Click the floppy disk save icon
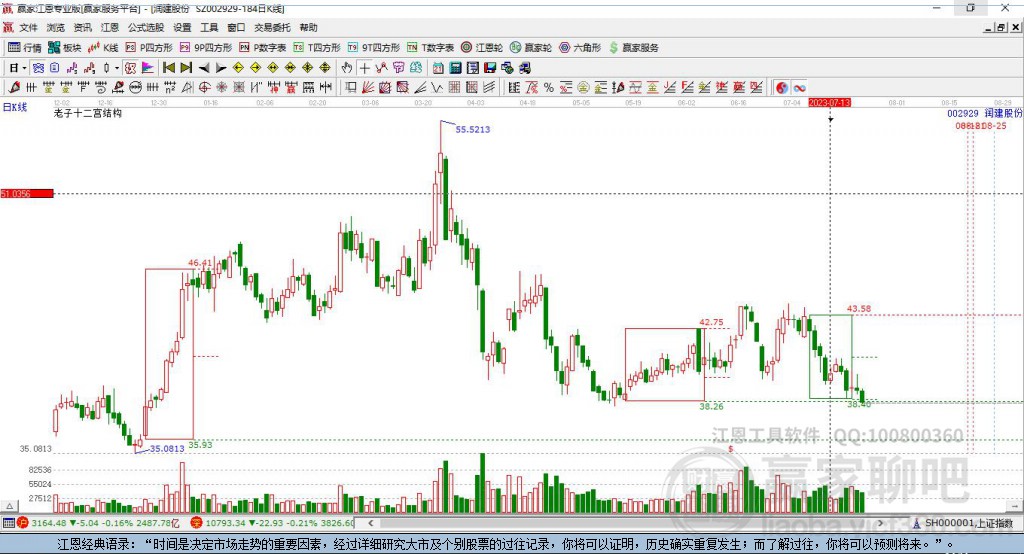Screen dimensions: 1024x554 tap(490, 68)
